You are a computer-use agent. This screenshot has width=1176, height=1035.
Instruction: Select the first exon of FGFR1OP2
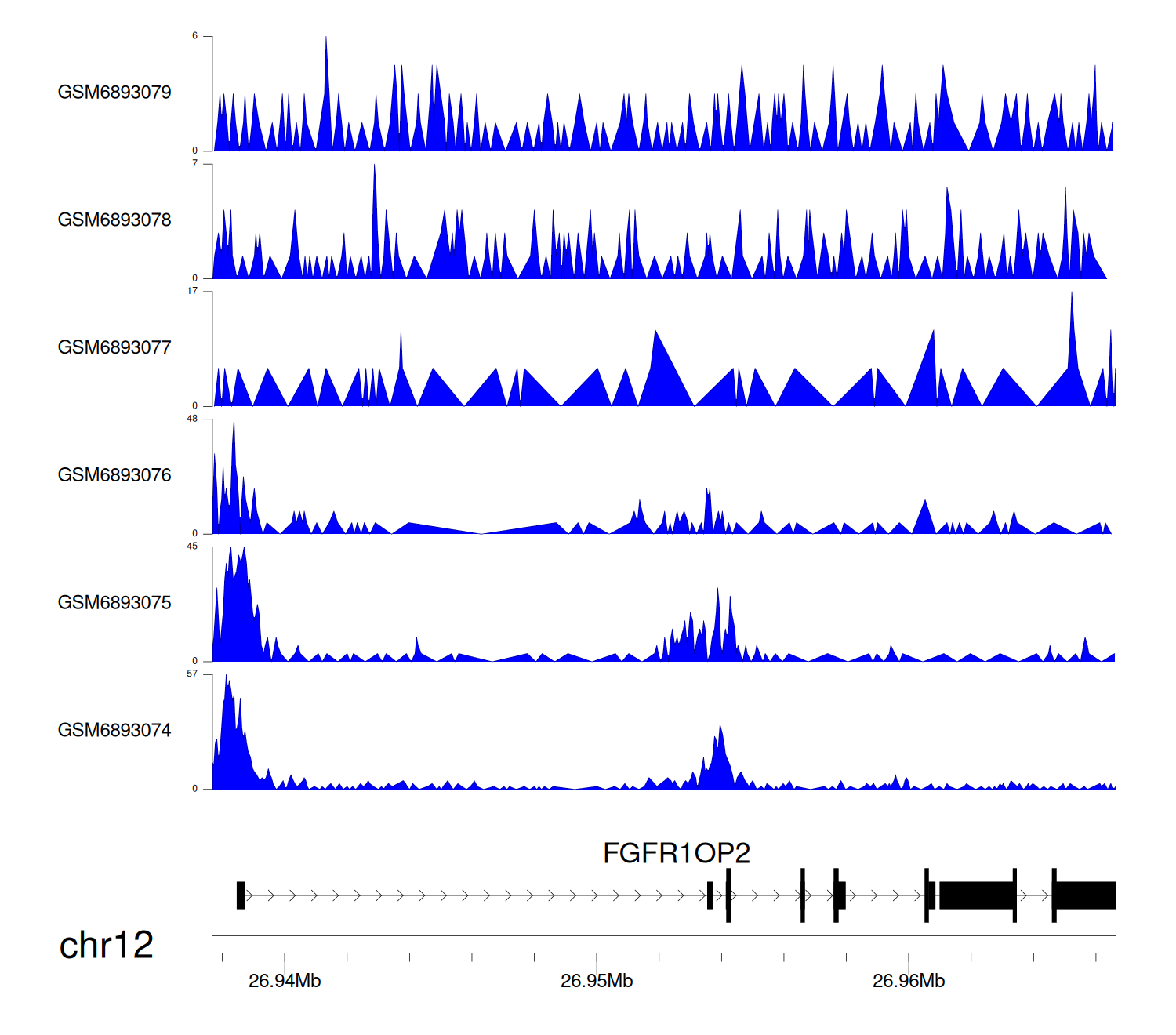click(x=241, y=895)
